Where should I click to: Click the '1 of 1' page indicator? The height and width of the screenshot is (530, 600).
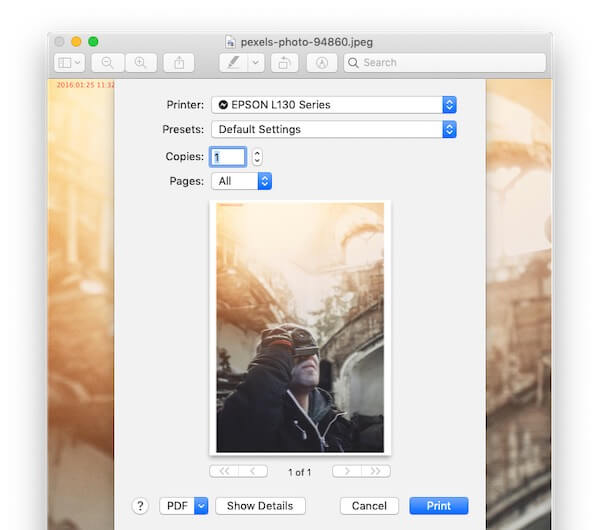[x=300, y=472]
